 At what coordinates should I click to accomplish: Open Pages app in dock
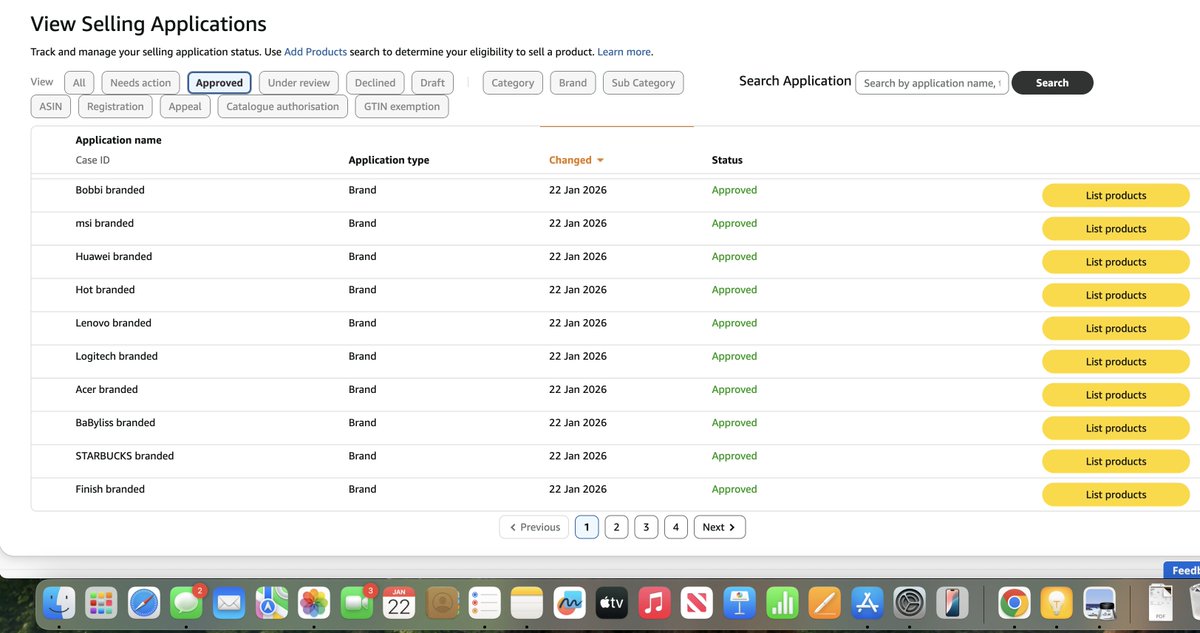[824, 603]
